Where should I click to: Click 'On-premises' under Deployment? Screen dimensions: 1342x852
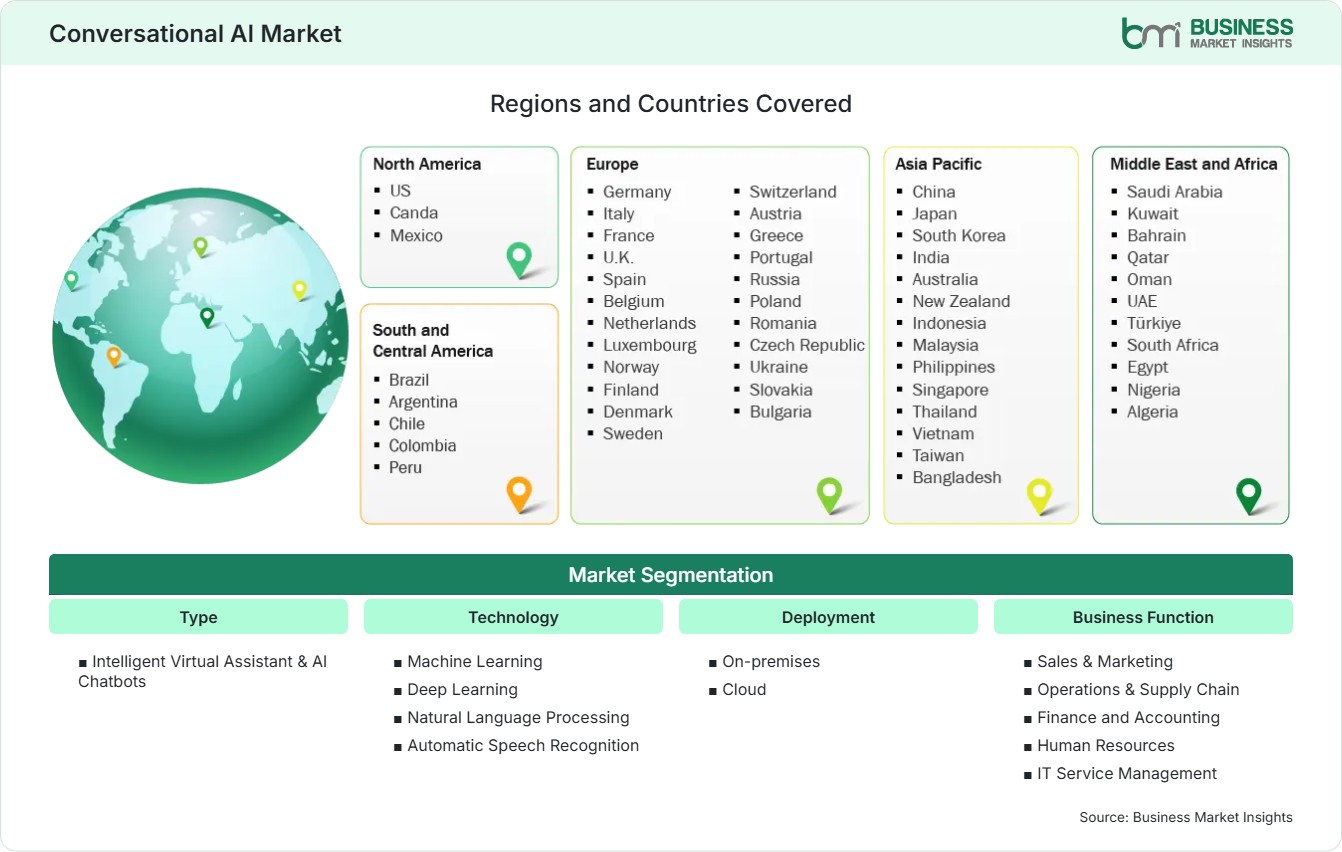pos(771,662)
